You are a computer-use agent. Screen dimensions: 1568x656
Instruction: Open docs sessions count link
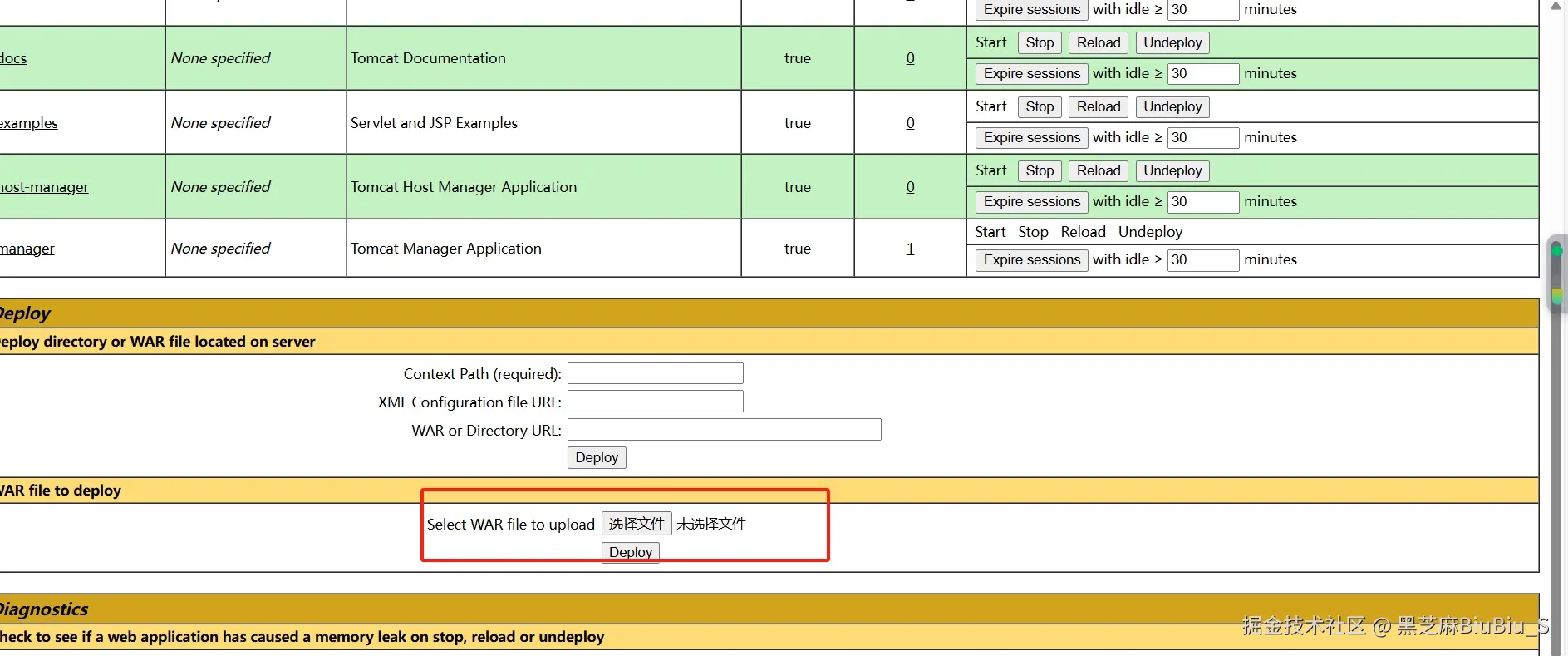(x=910, y=58)
